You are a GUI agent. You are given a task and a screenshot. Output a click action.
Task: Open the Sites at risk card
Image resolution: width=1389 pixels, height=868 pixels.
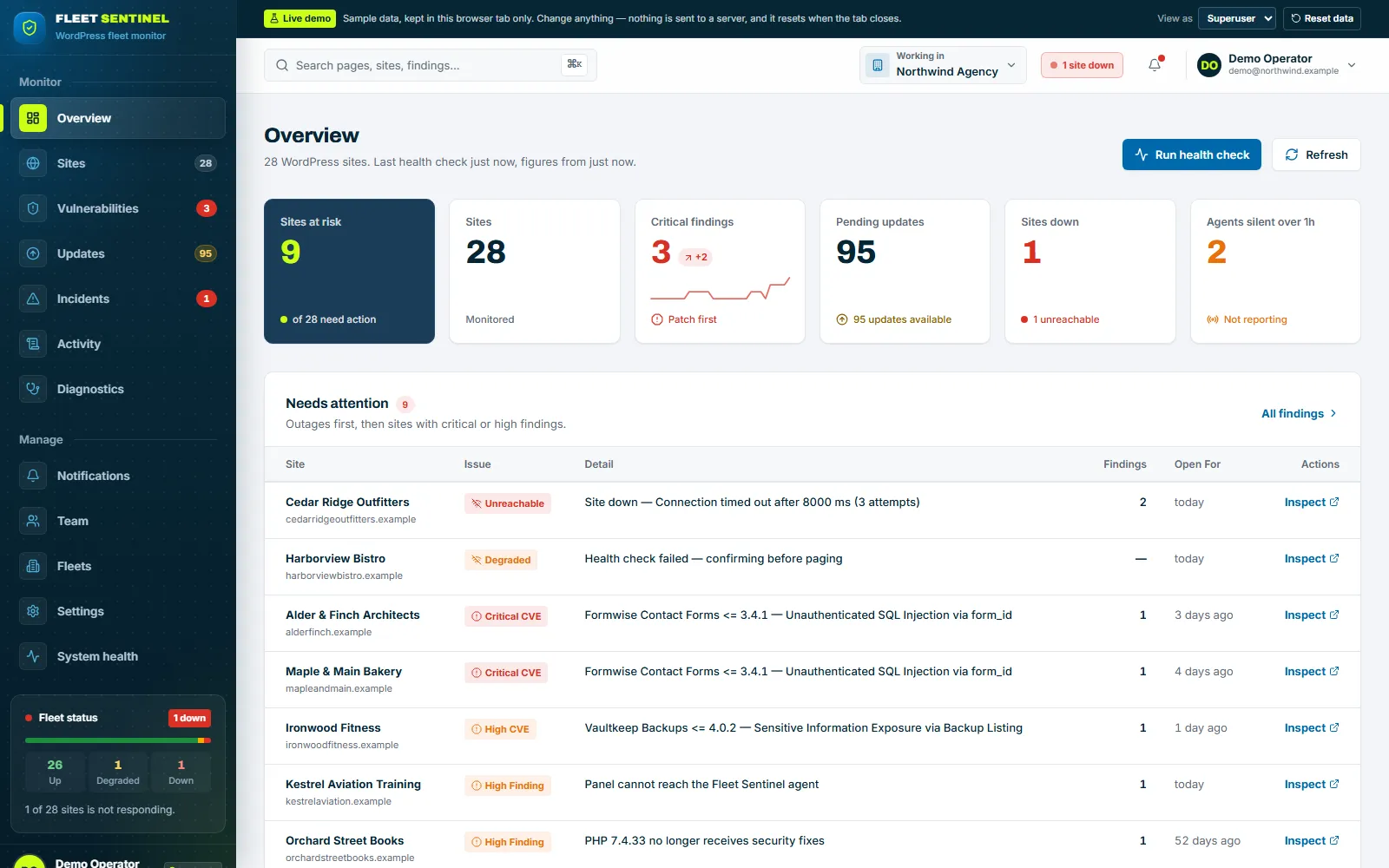pos(349,271)
